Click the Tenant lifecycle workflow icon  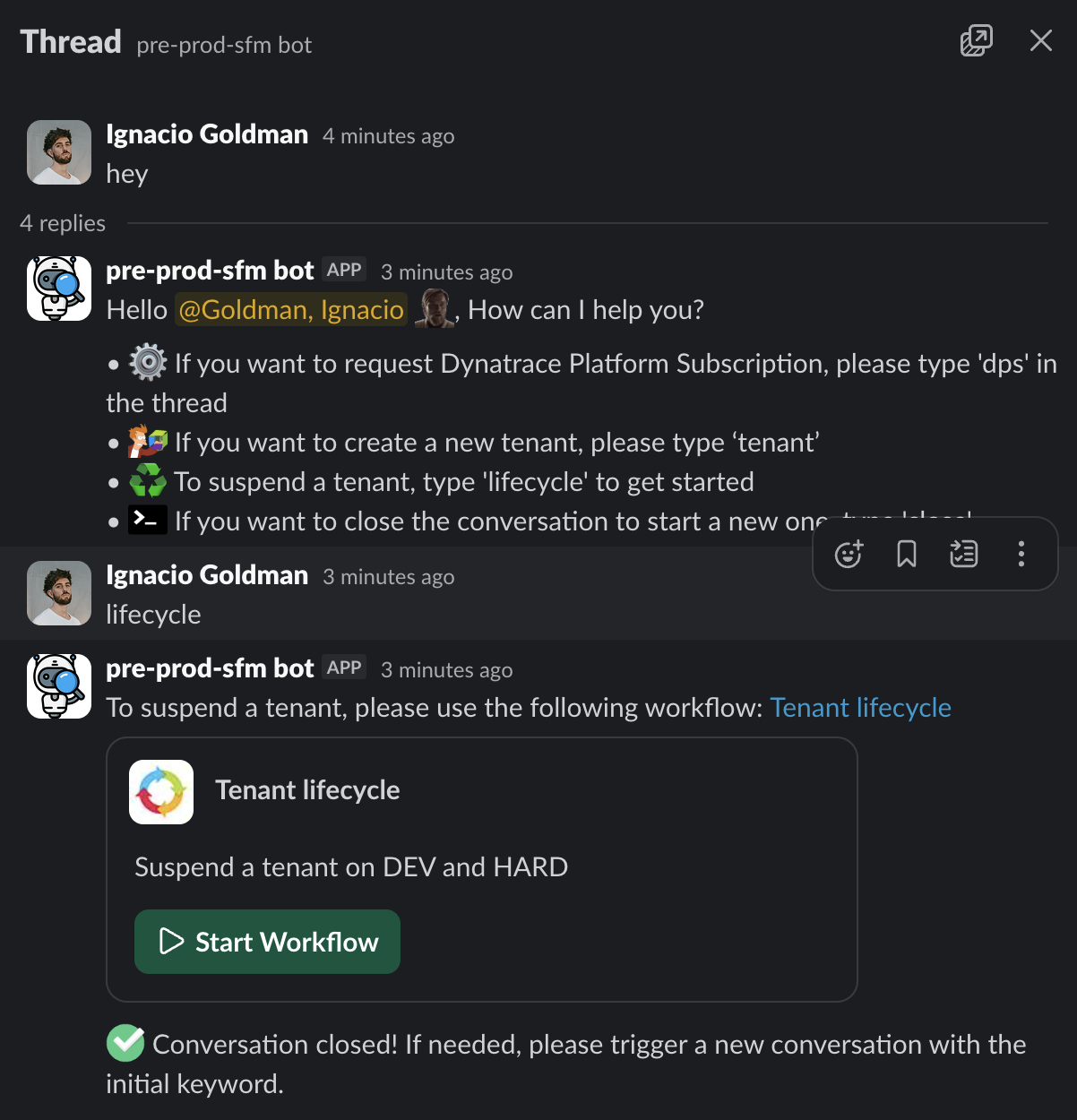pyautogui.click(x=161, y=792)
